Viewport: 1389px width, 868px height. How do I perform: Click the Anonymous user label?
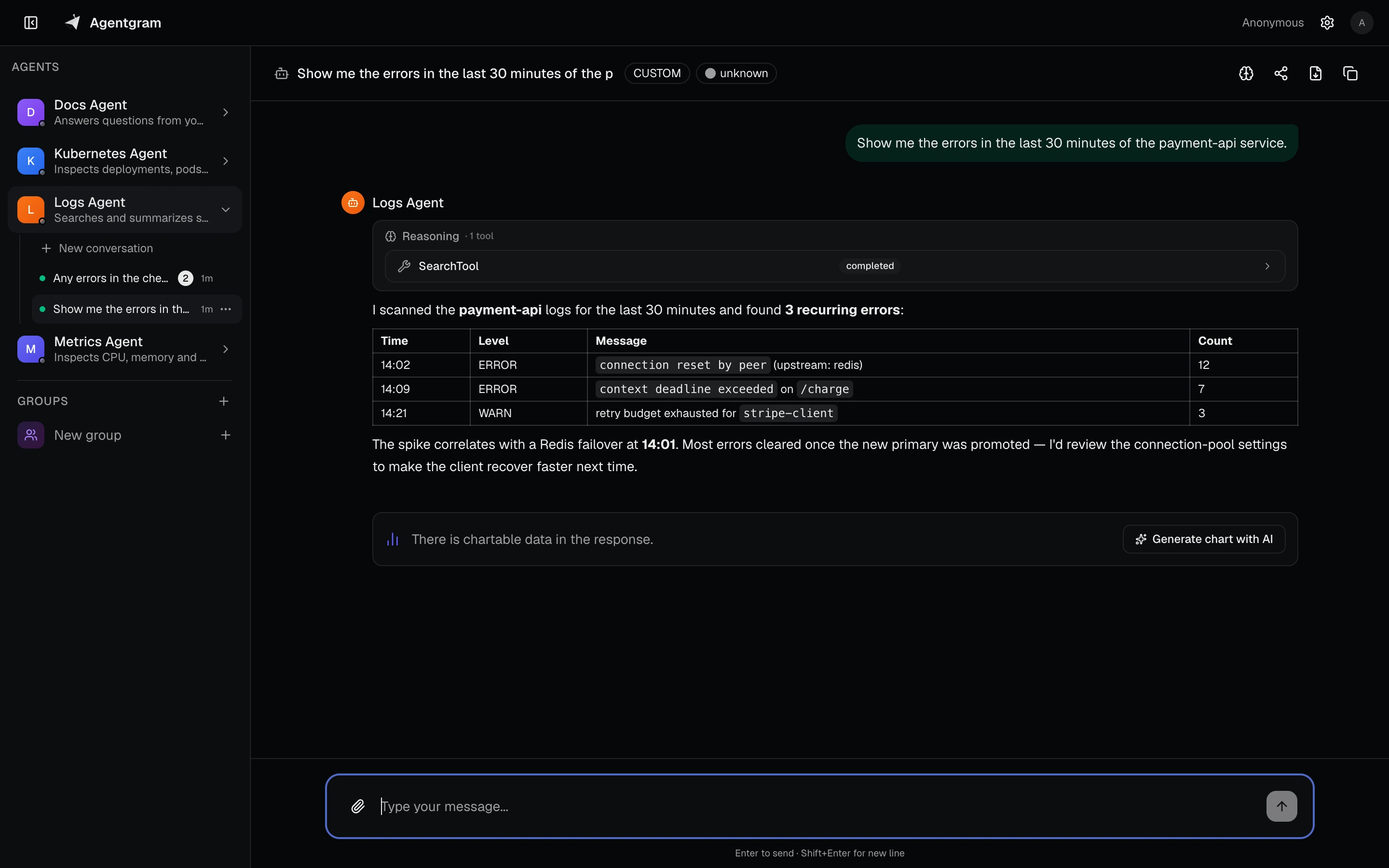click(x=1272, y=22)
